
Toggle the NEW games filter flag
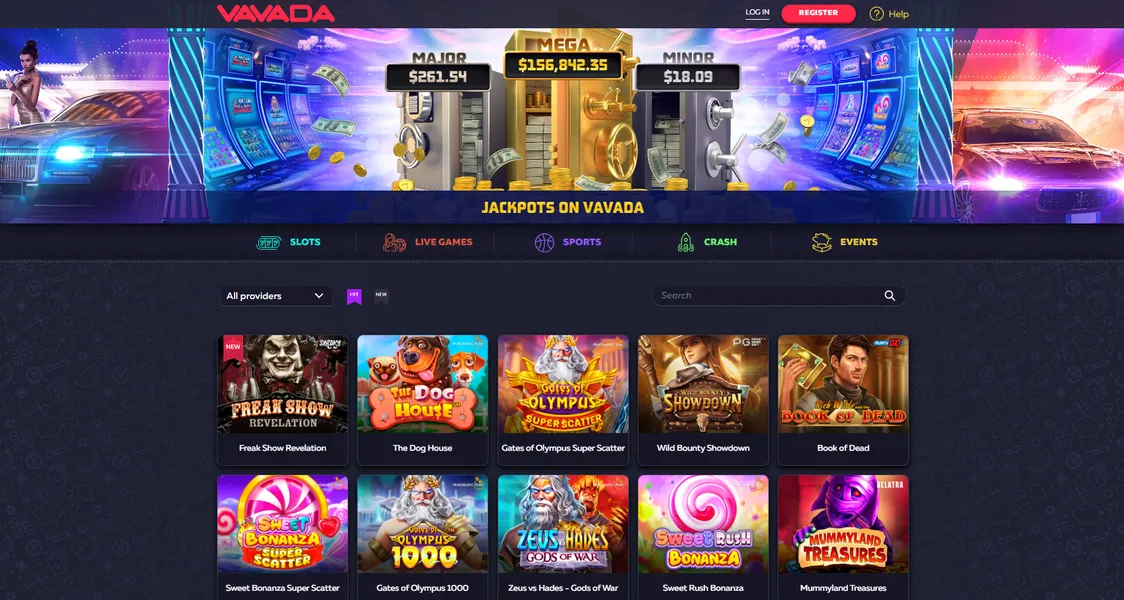coord(381,296)
